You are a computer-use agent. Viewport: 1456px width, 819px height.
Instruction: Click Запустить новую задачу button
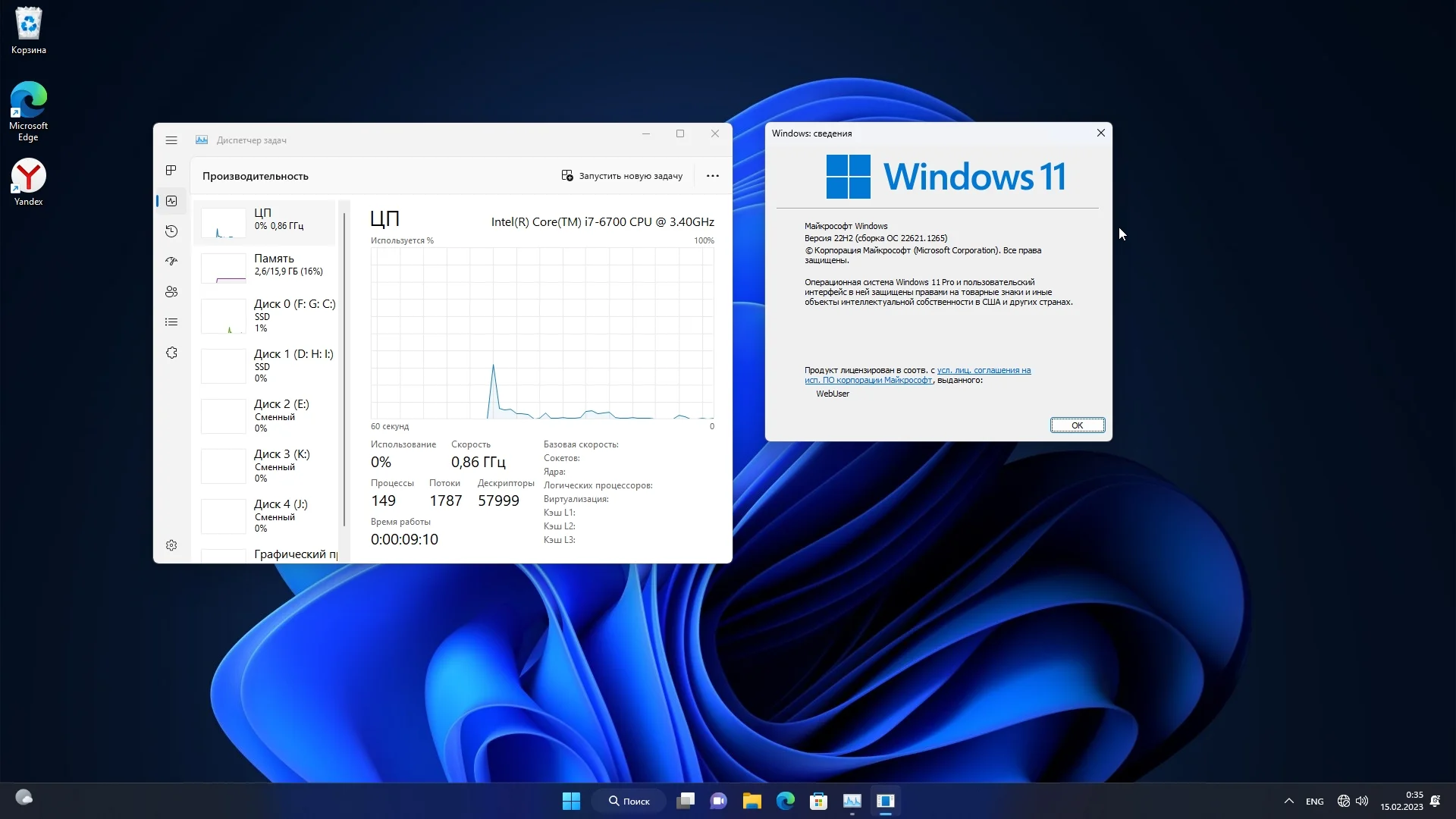[x=622, y=176]
